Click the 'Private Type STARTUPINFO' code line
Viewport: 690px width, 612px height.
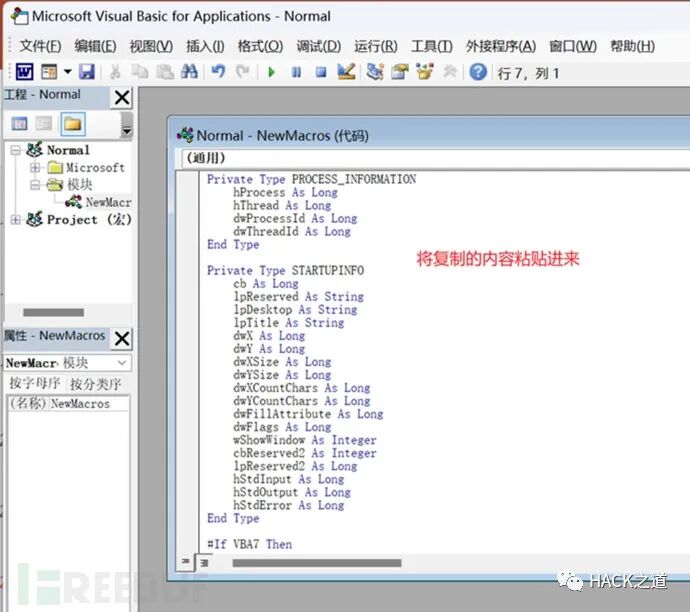tap(286, 270)
